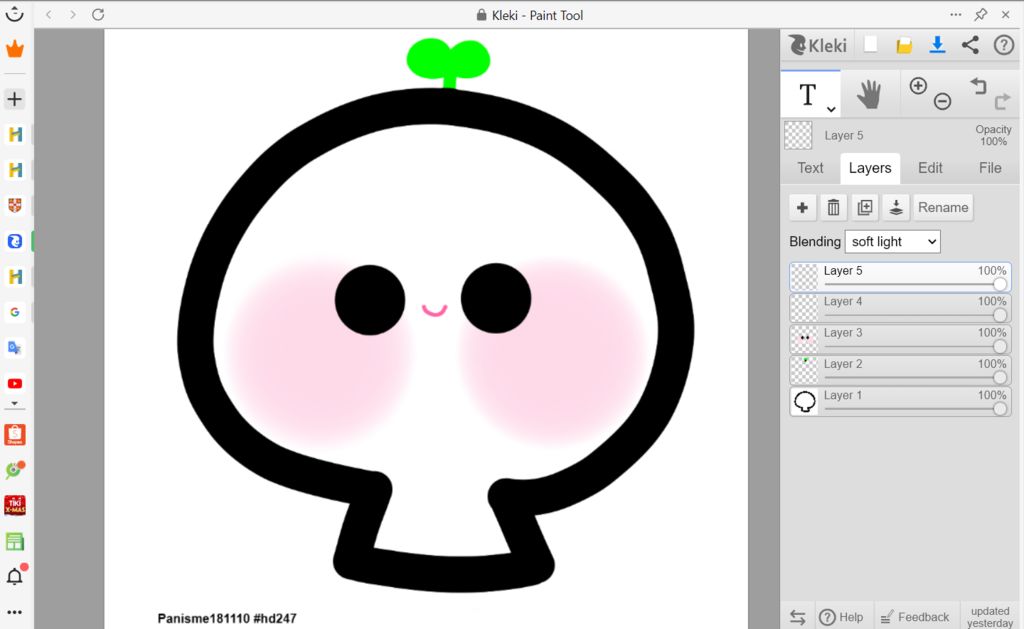Screen dimensions: 1024x629
Task: Open Google from the sidebar
Action: (x=14, y=312)
